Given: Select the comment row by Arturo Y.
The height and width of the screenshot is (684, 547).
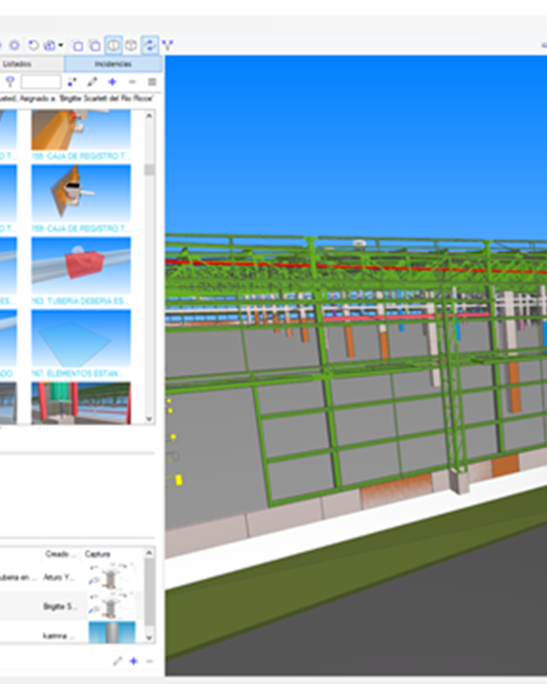Looking at the screenshot, I should [72, 577].
